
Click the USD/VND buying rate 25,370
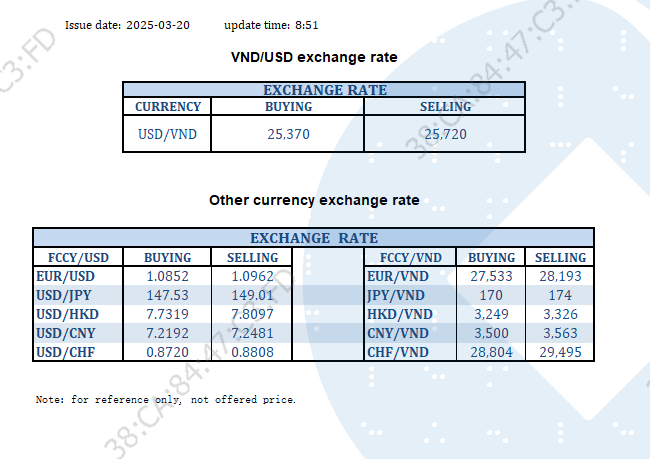287,134
